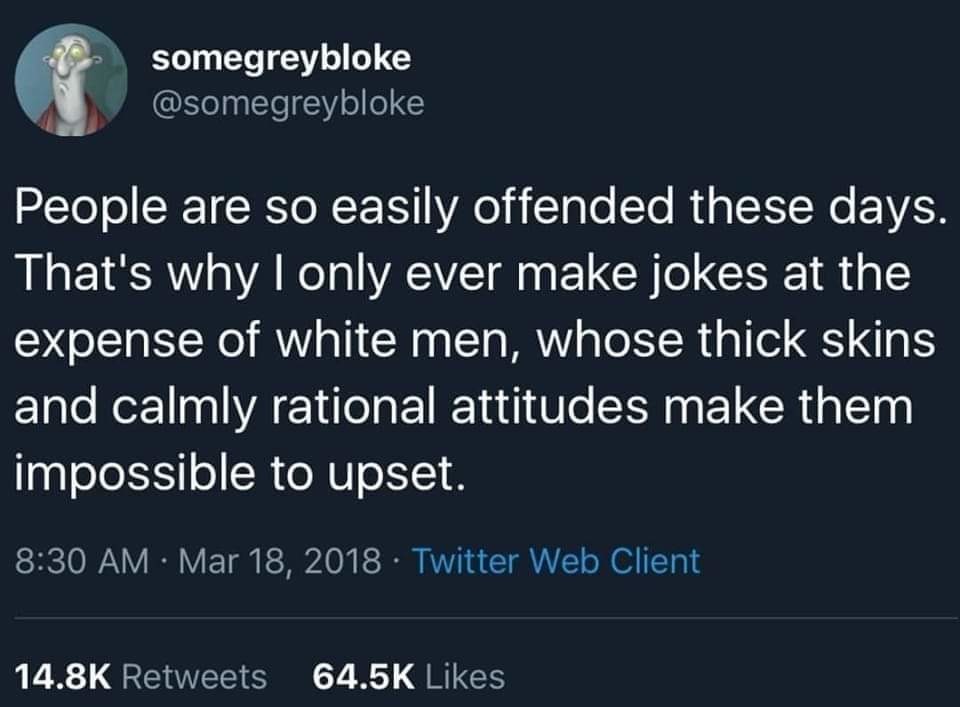This screenshot has height=707, width=960.
Task: Click the 64.5K likes count
Action: (364, 677)
